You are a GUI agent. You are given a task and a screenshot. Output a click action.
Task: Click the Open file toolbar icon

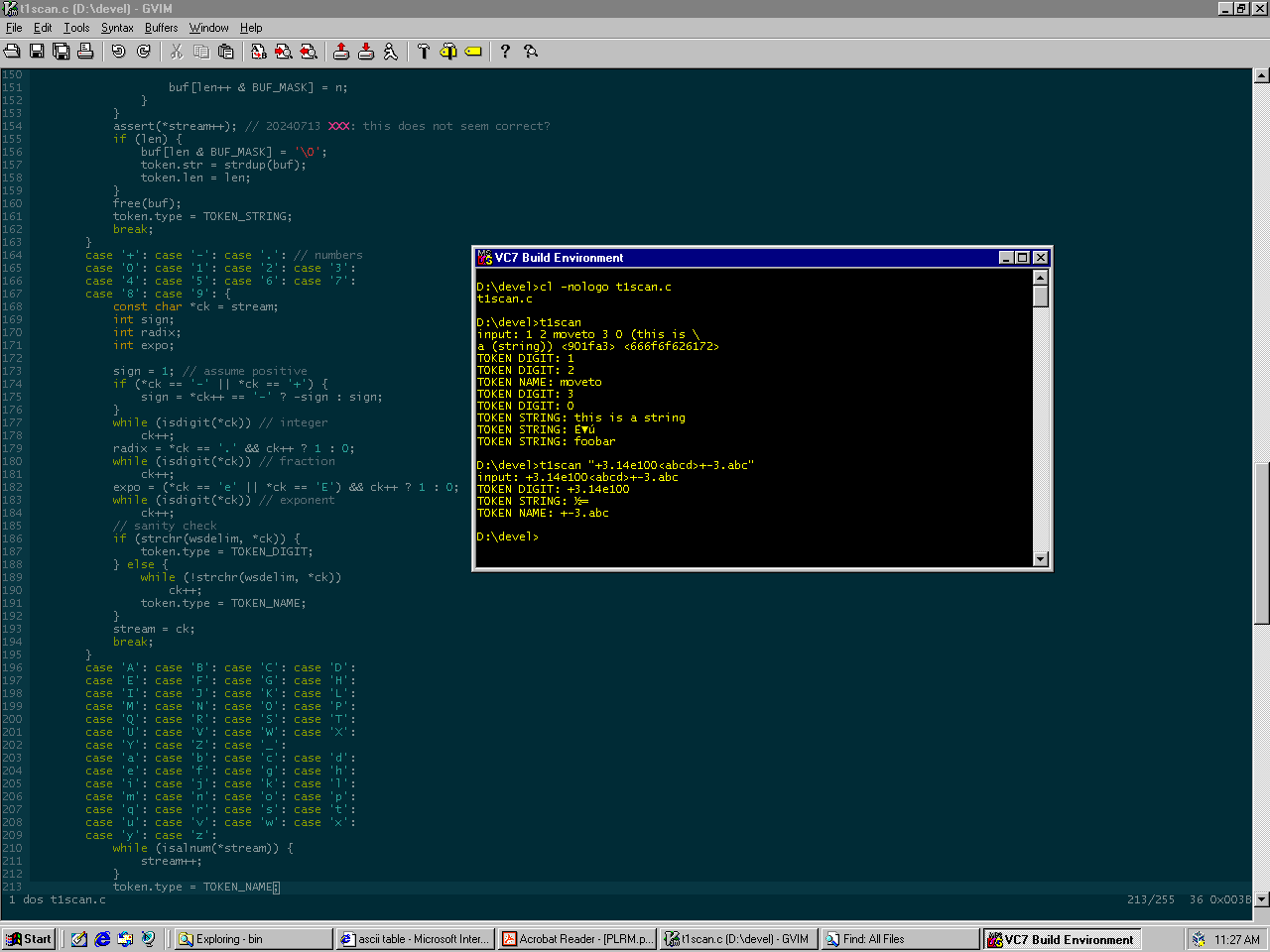click(12, 51)
